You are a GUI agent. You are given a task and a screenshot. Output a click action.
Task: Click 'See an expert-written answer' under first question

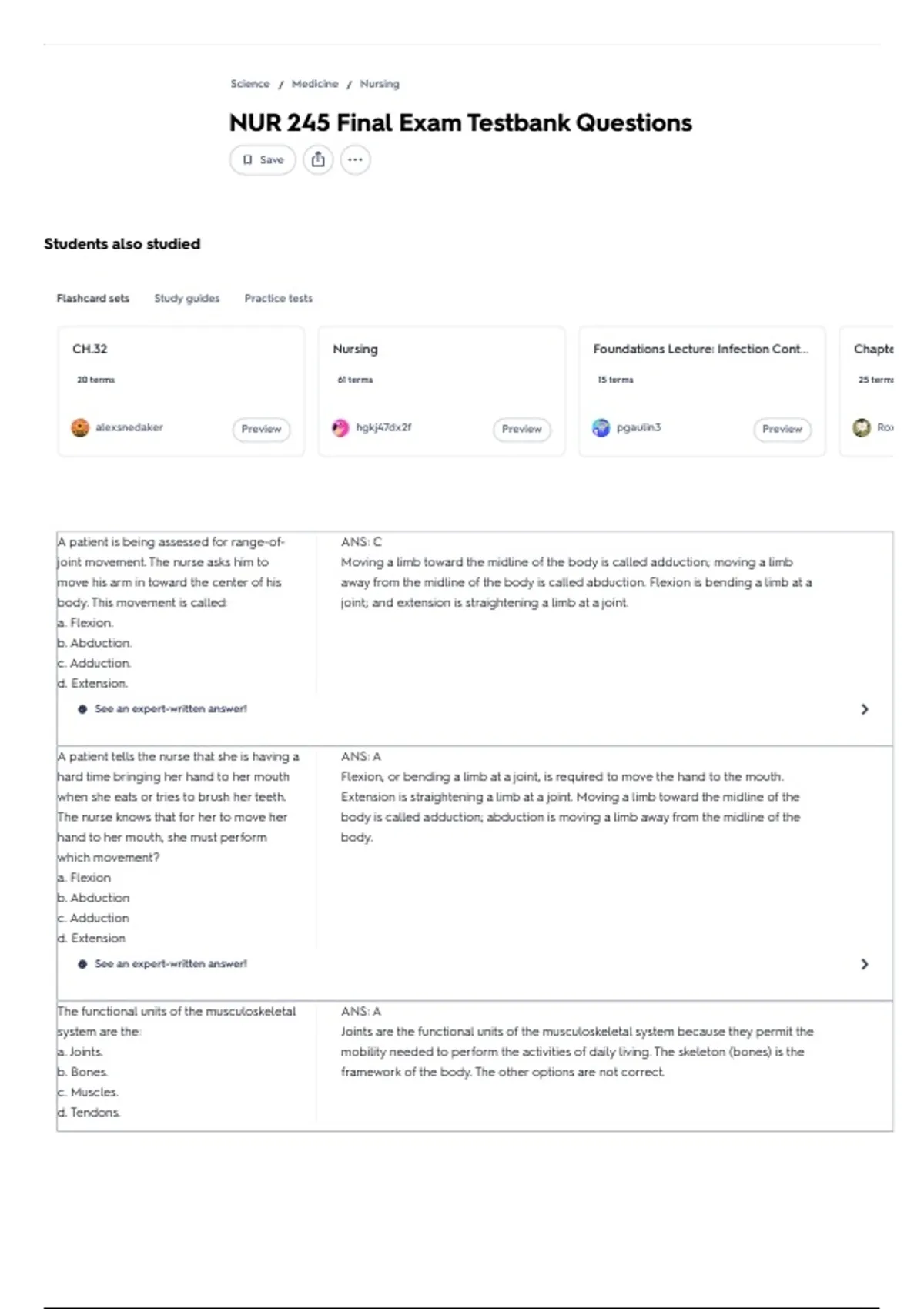171,708
